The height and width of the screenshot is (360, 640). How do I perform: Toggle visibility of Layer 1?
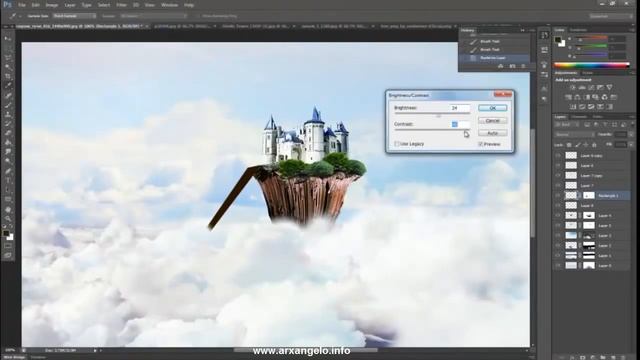coord(558,256)
